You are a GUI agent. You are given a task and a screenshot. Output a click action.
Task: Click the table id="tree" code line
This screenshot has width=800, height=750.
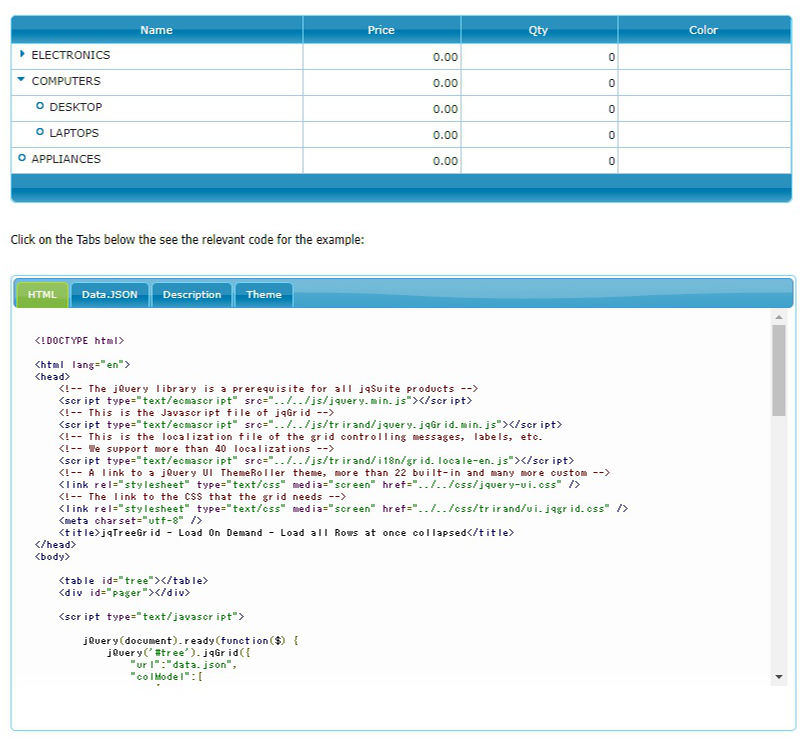tap(134, 581)
